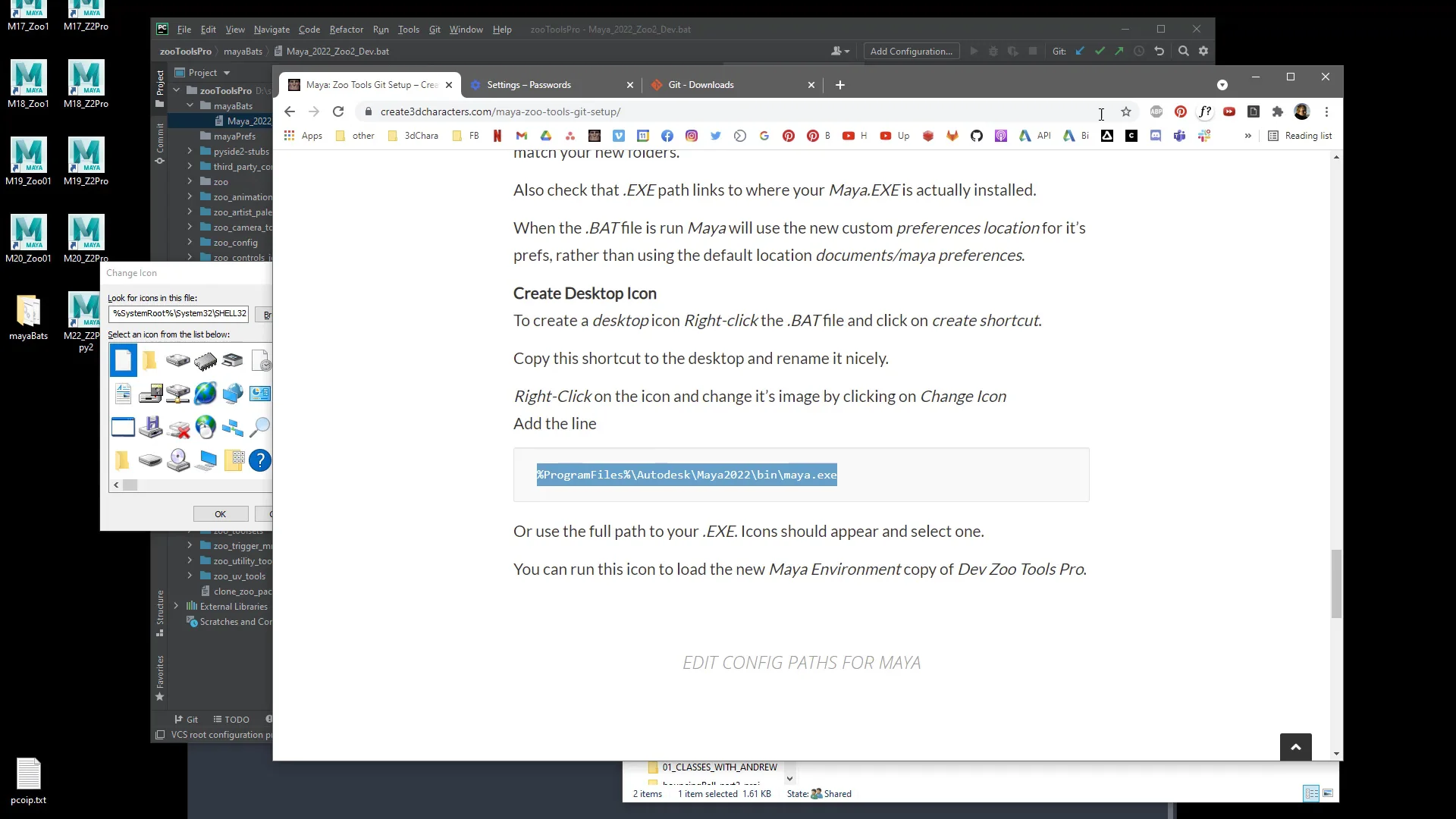Click the icon file path field
The height and width of the screenshot is (819, 1456).
pyautogui.click(x=179, y=313)
